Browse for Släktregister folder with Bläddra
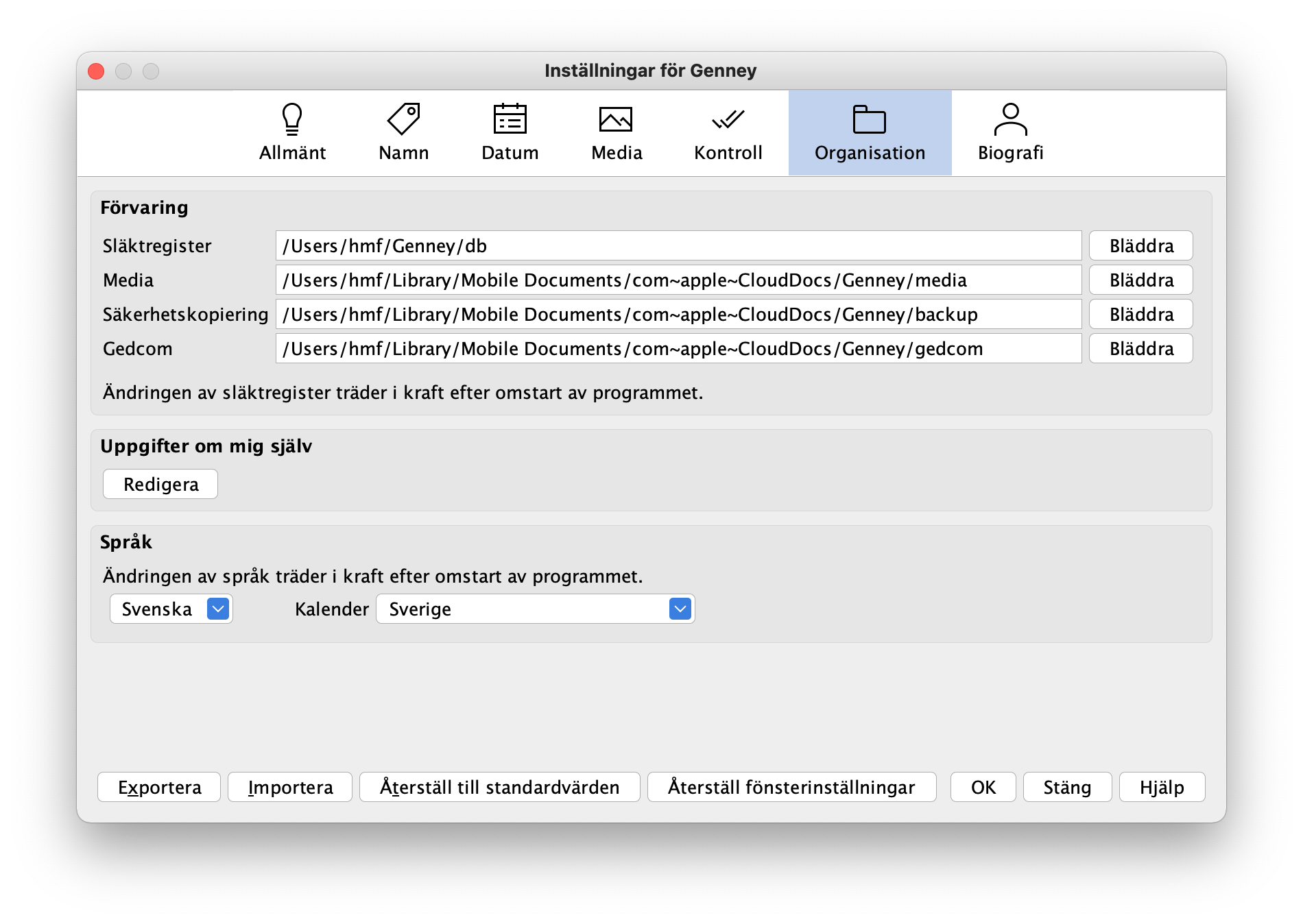1303x924 pixels. click(x=1140, y=246)
